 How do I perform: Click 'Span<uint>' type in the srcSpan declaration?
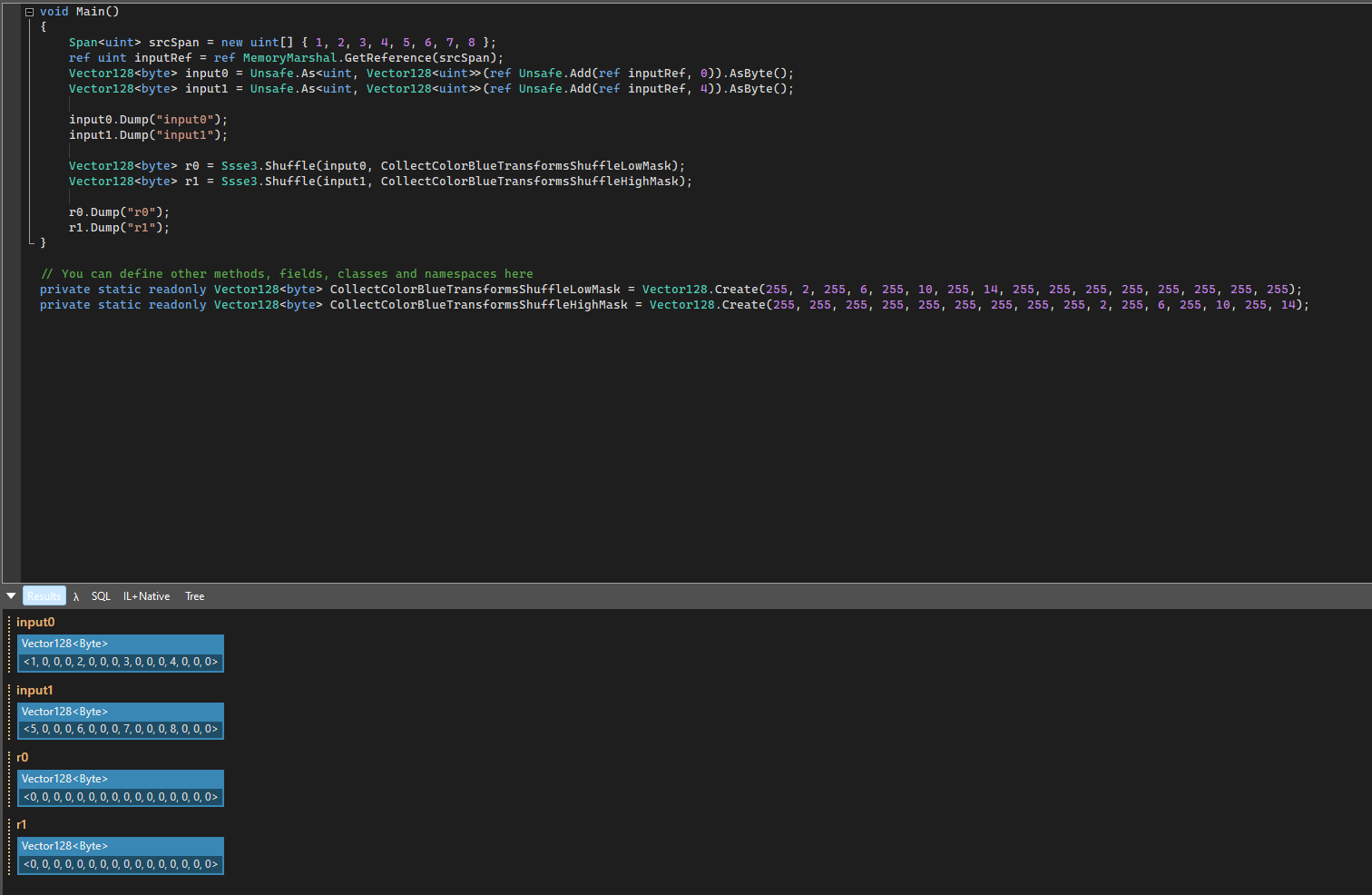tap(105, 43)
